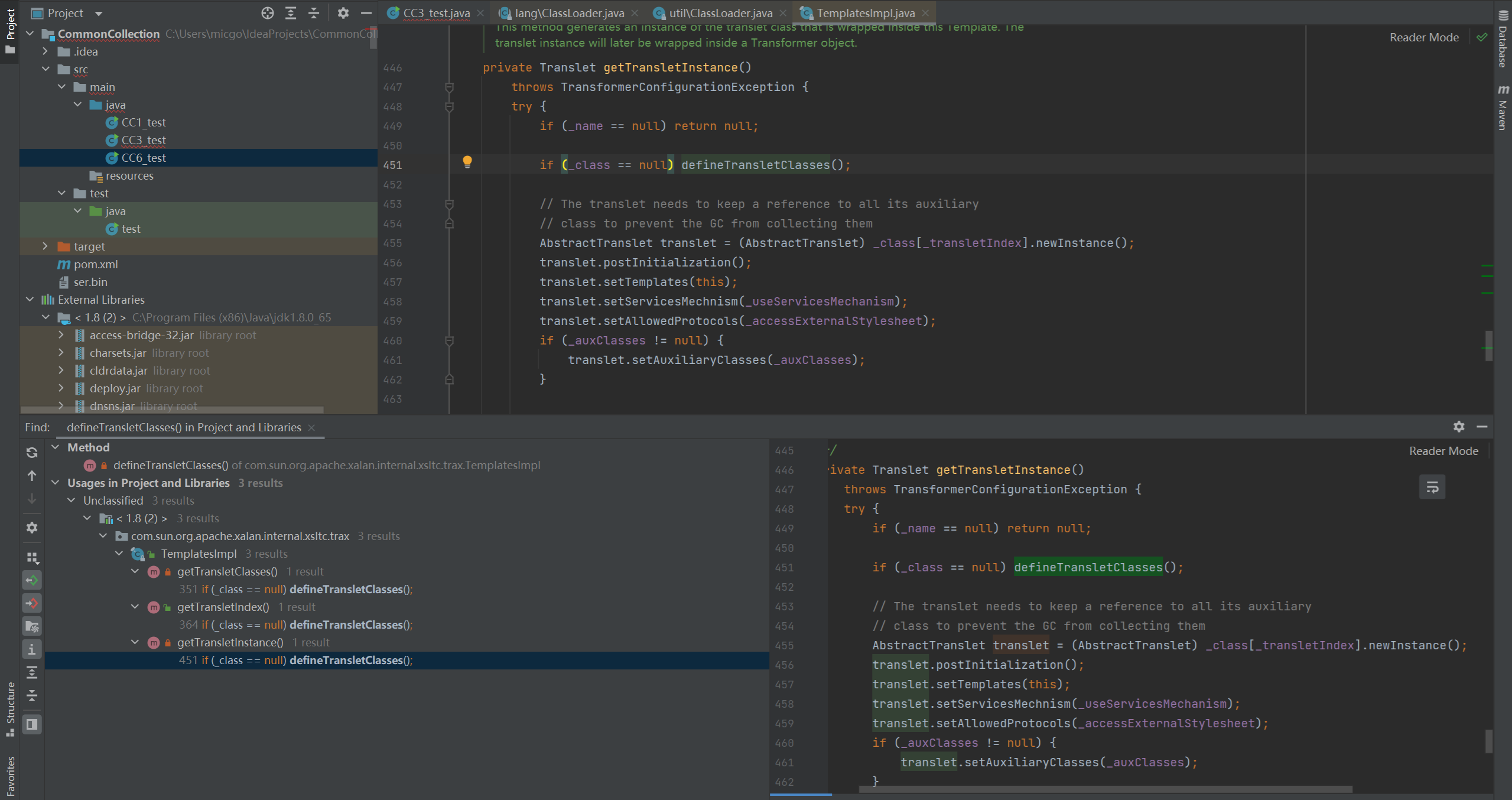1512x800 pixels.
Task: Select pom.xml in the project tree
Action: tap(96, 264)
